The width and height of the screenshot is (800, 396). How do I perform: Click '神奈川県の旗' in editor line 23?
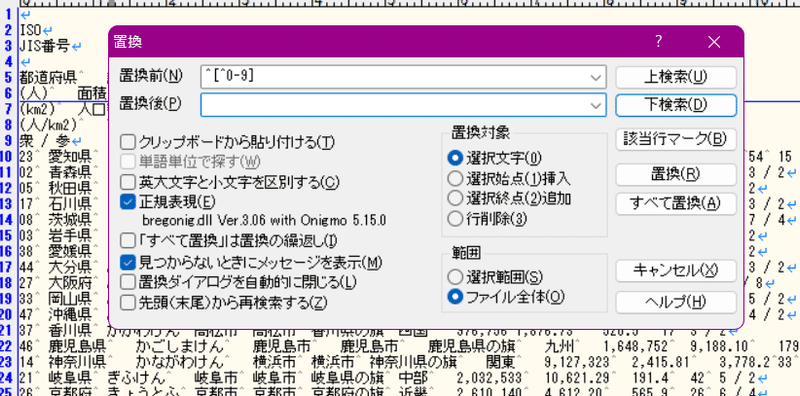(x=412, y=363)
